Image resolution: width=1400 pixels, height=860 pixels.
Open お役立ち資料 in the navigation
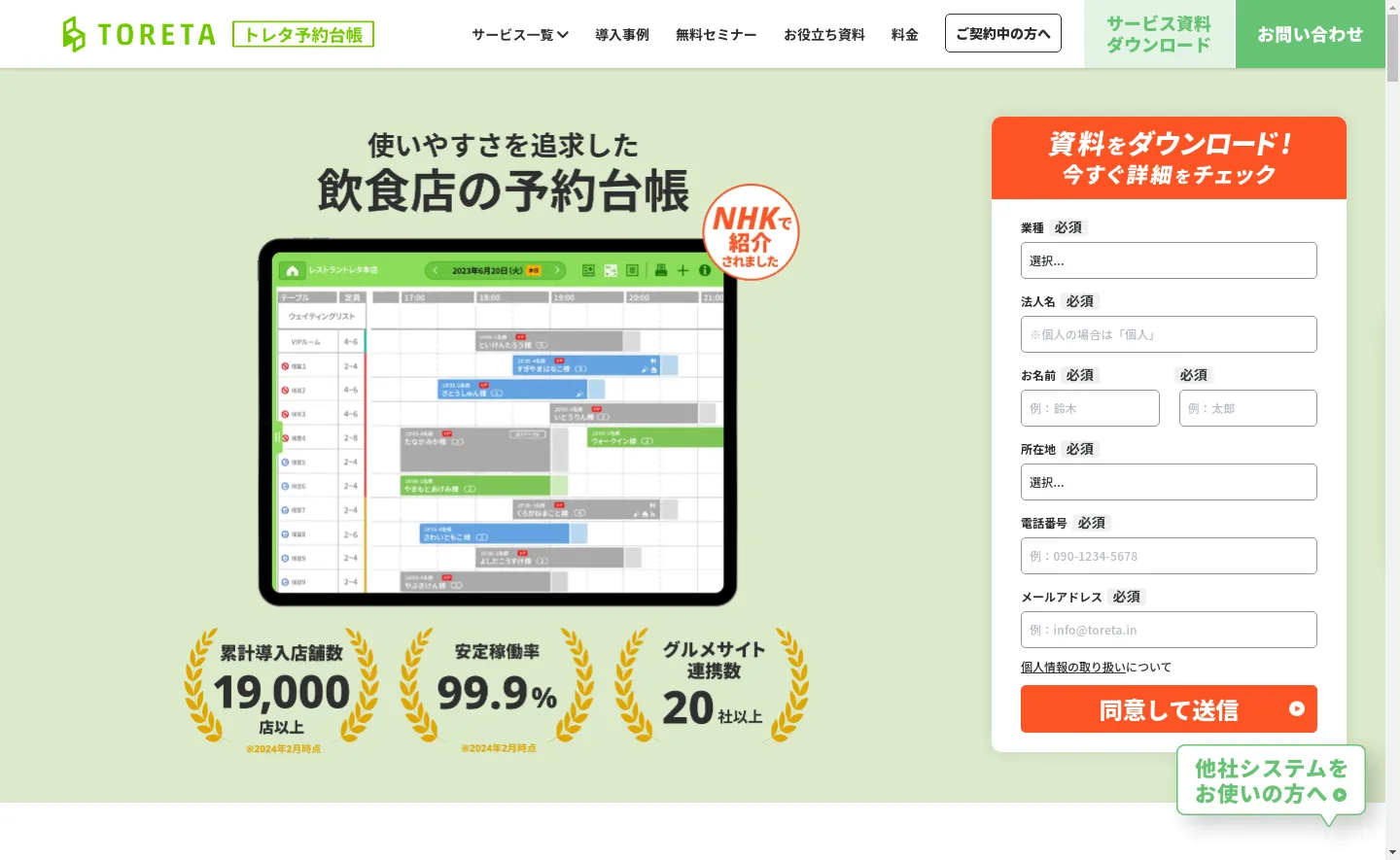[x=824, y=35]
